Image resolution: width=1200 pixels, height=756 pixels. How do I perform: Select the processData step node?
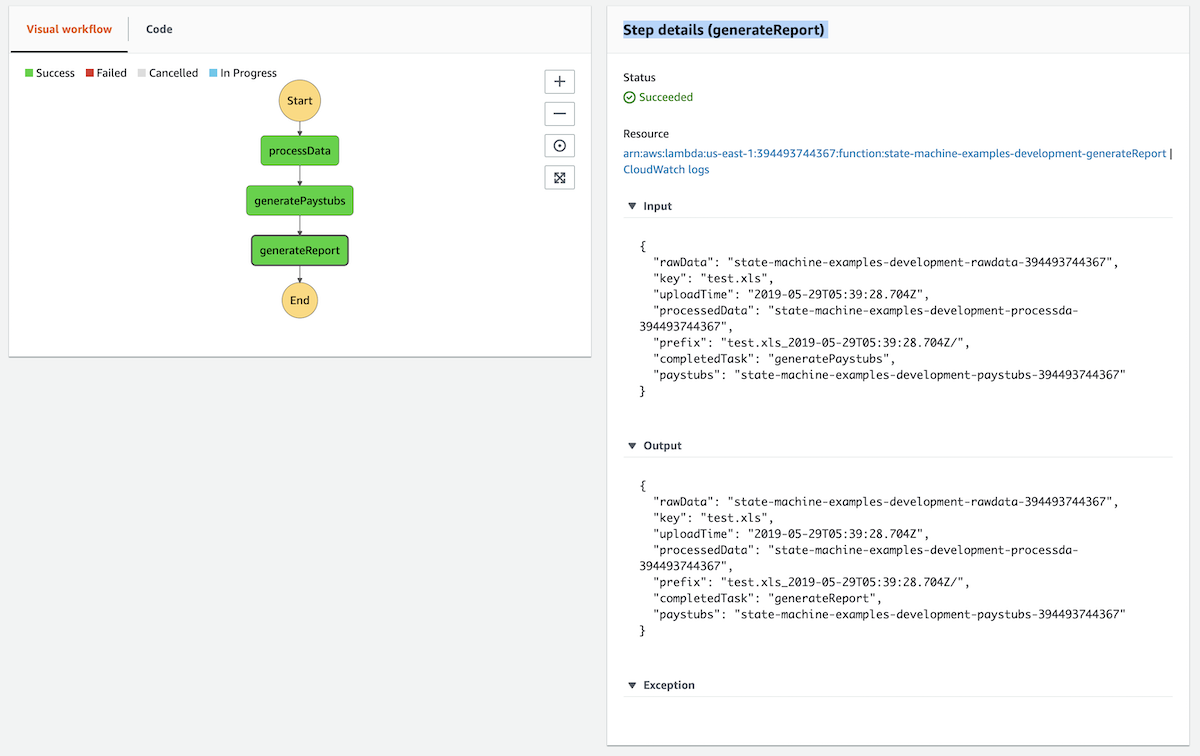pos(300,151)
